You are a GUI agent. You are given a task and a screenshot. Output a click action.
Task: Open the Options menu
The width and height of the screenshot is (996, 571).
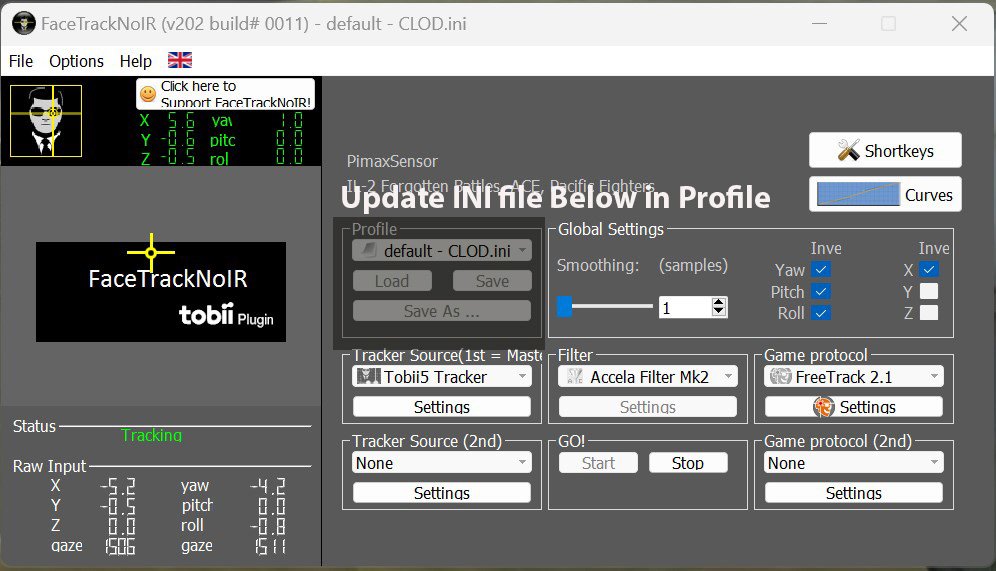coord(76,61)
